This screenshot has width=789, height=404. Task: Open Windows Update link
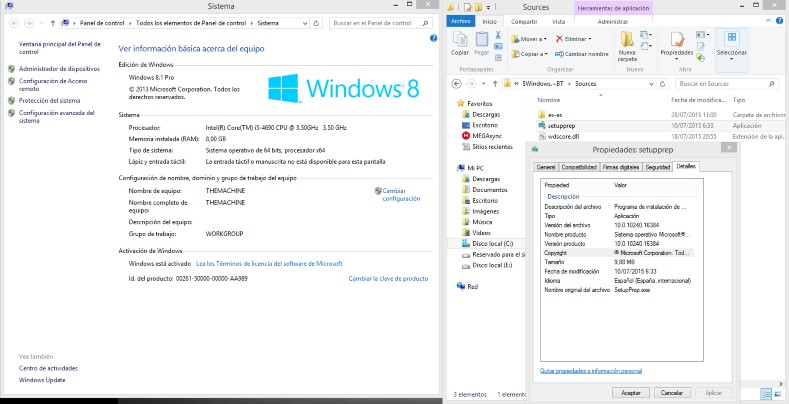tap(42, 380)
